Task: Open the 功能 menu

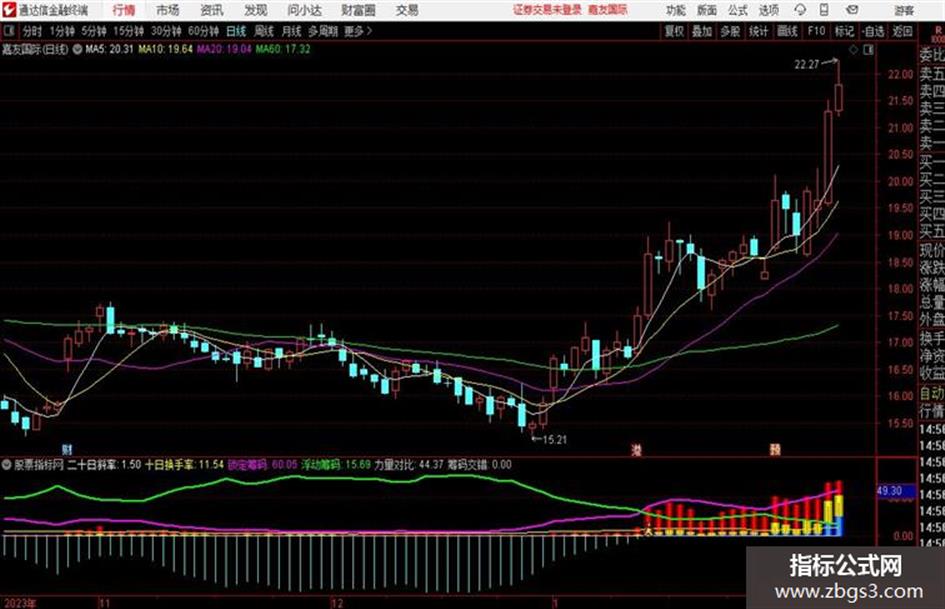Action: click(x=676, y=10)
